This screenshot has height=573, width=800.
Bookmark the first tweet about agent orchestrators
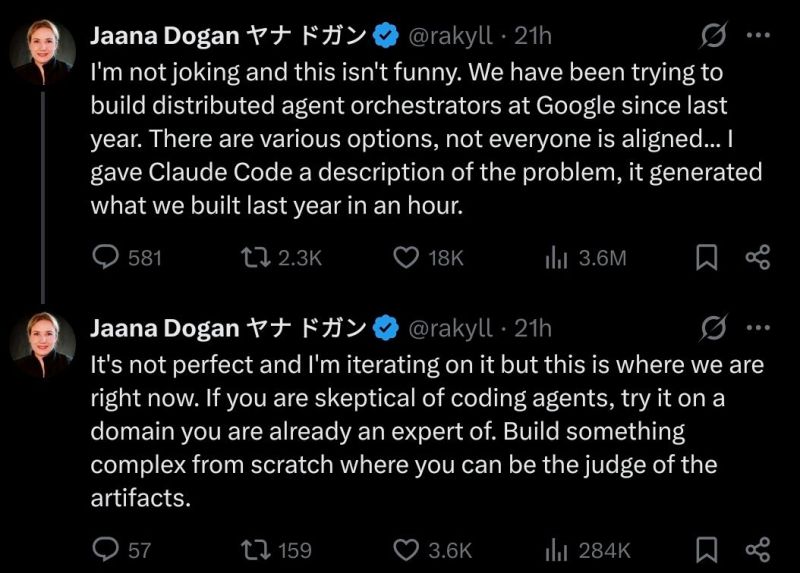[x=706, y=257]
